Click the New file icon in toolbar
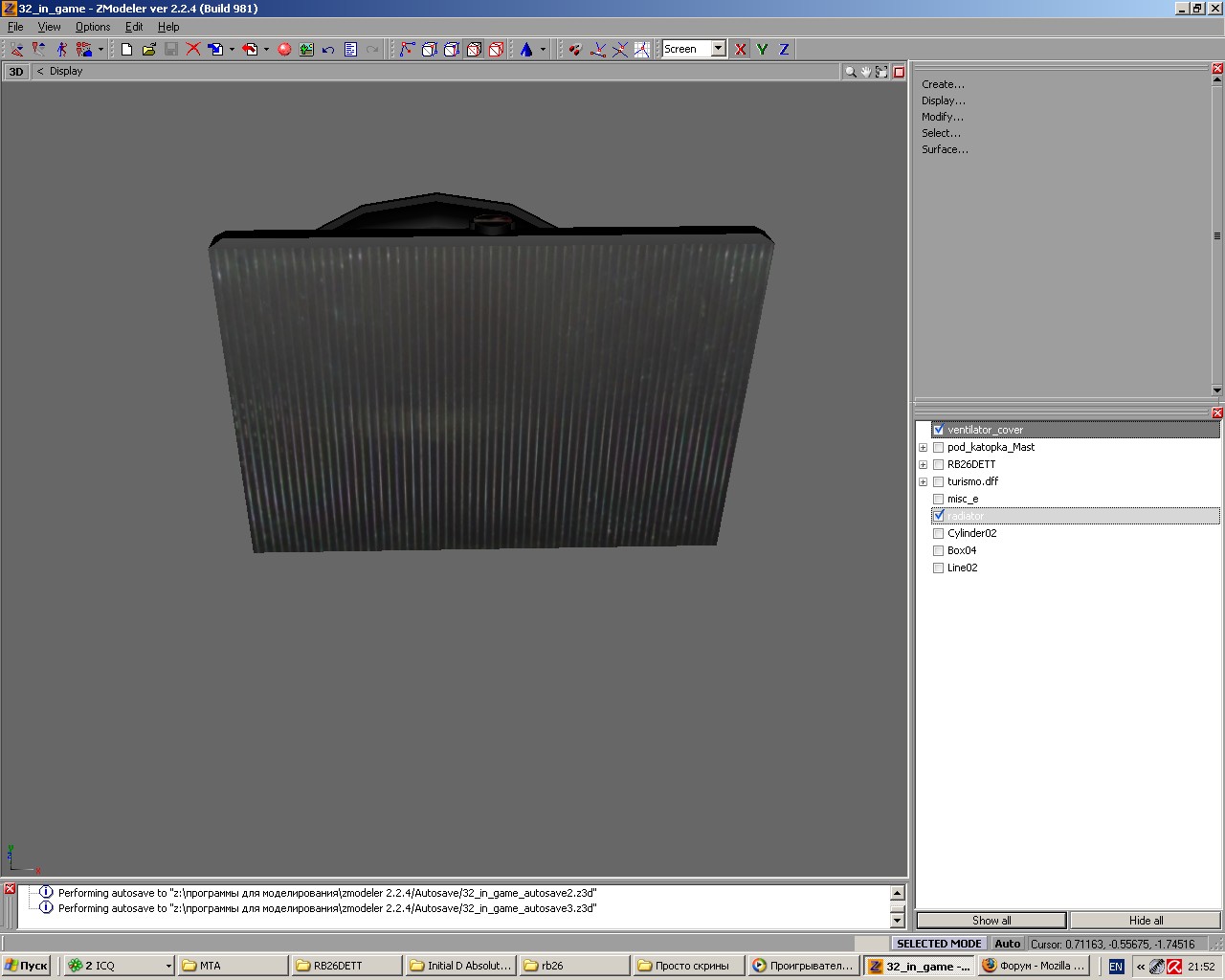Image resolution: width=1225 pixels, height=980 pixels. pyautogui.click(x=126, y=49)
